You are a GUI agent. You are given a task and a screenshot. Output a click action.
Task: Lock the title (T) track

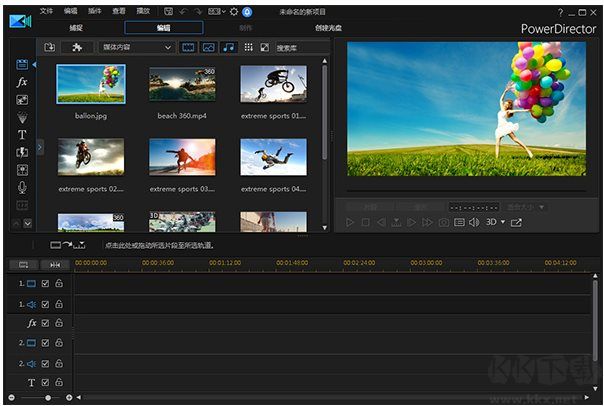pos(59,382)
